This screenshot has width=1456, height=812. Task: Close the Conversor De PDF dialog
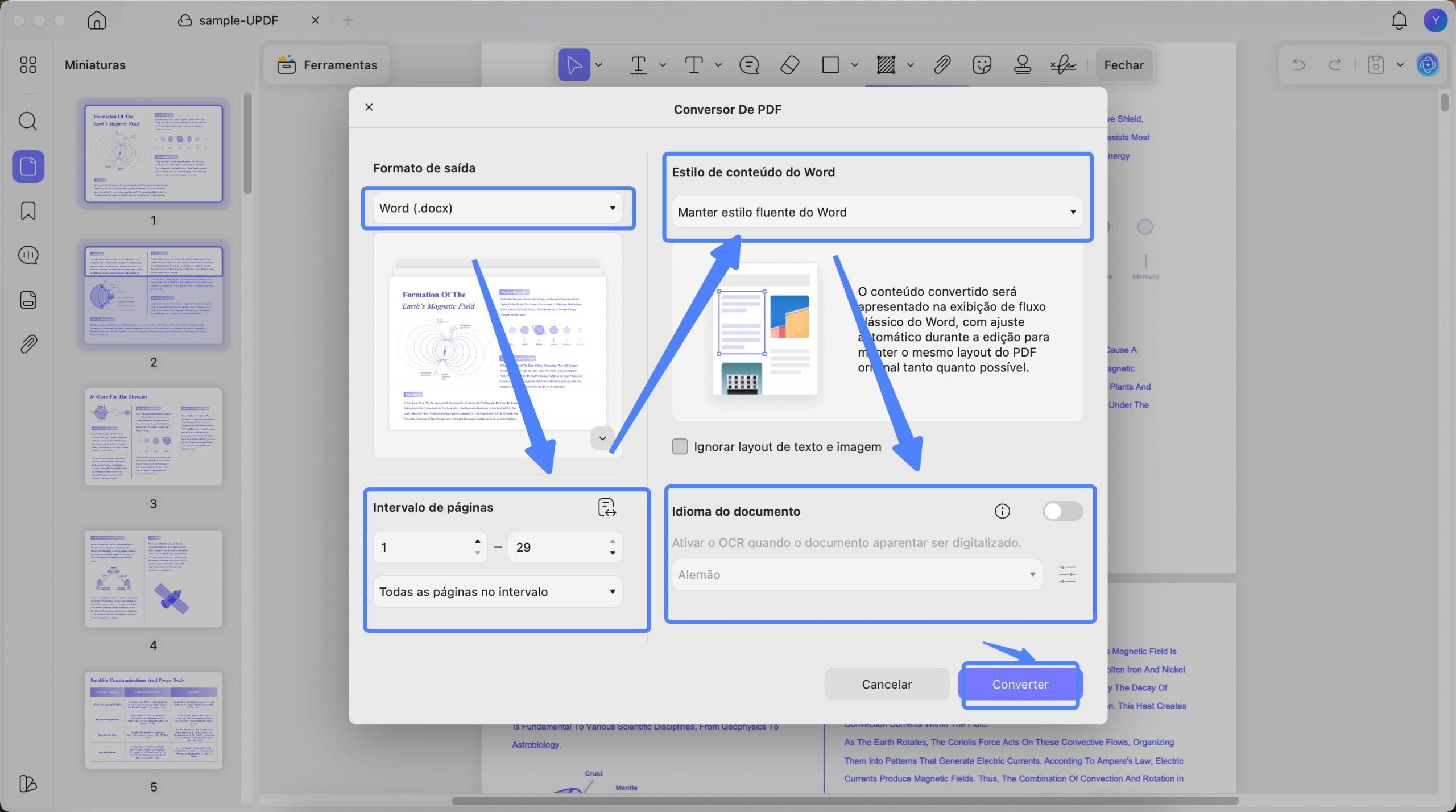tap(369, 107)
